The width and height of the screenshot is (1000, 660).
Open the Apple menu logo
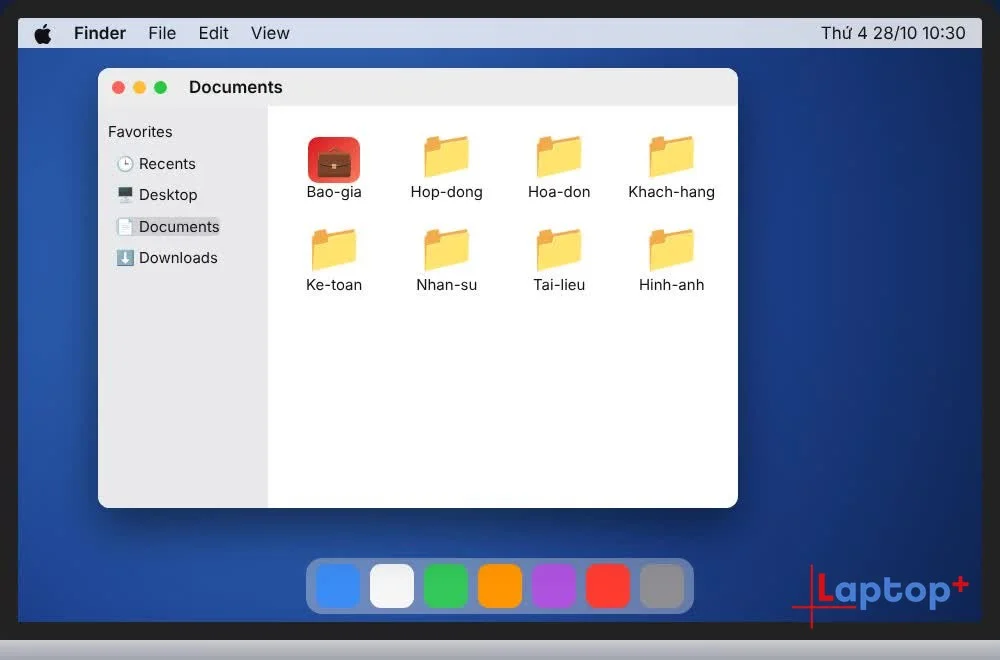(43, 33)
